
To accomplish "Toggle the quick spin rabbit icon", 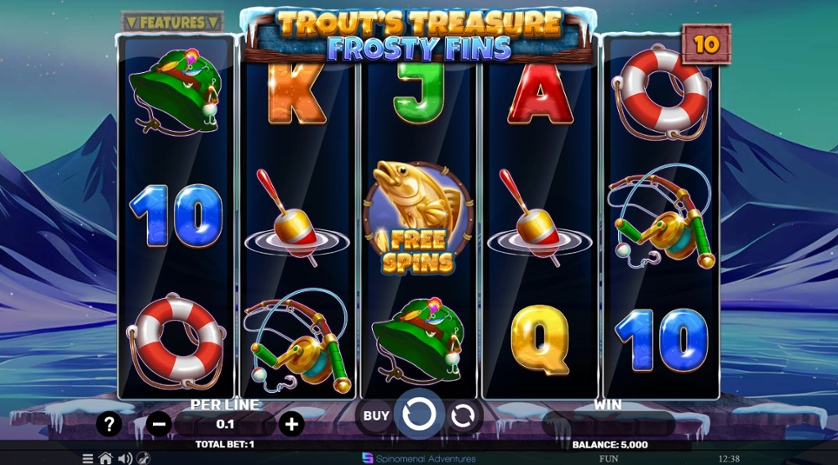I will (x=143, y=459).
